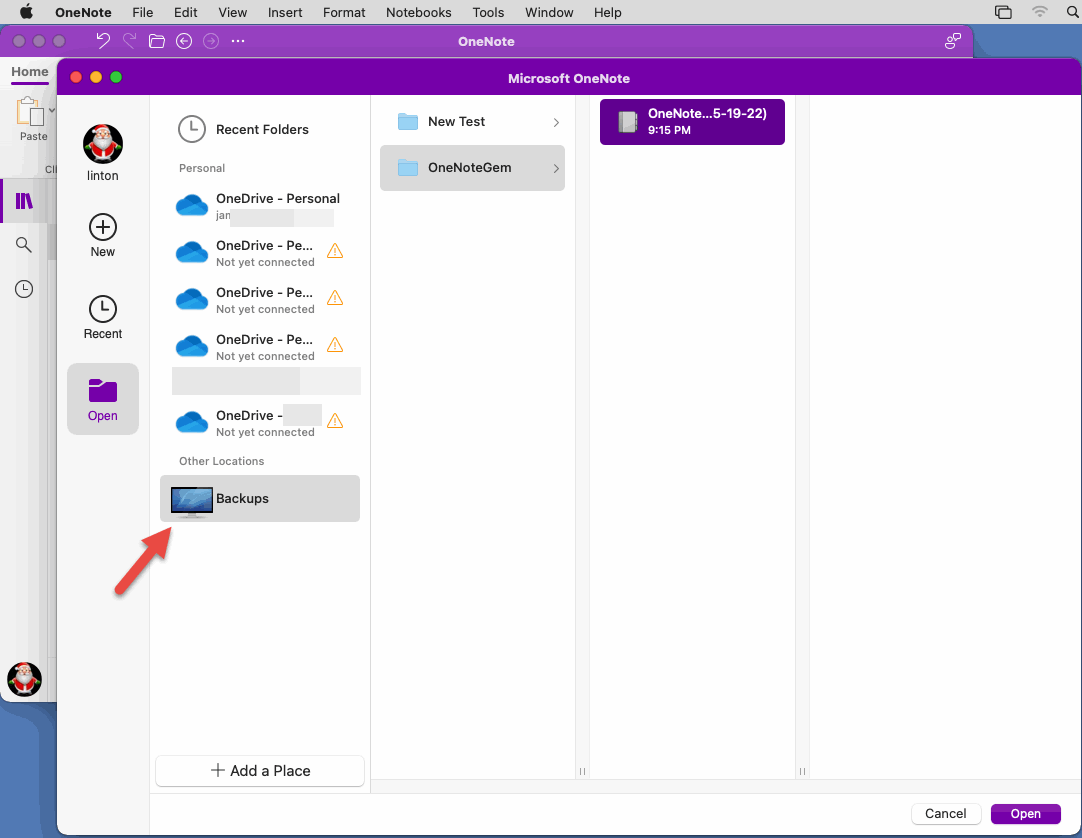1082x838 pixels.
Task: Select the Open folder option
Action: click(103, 399)
